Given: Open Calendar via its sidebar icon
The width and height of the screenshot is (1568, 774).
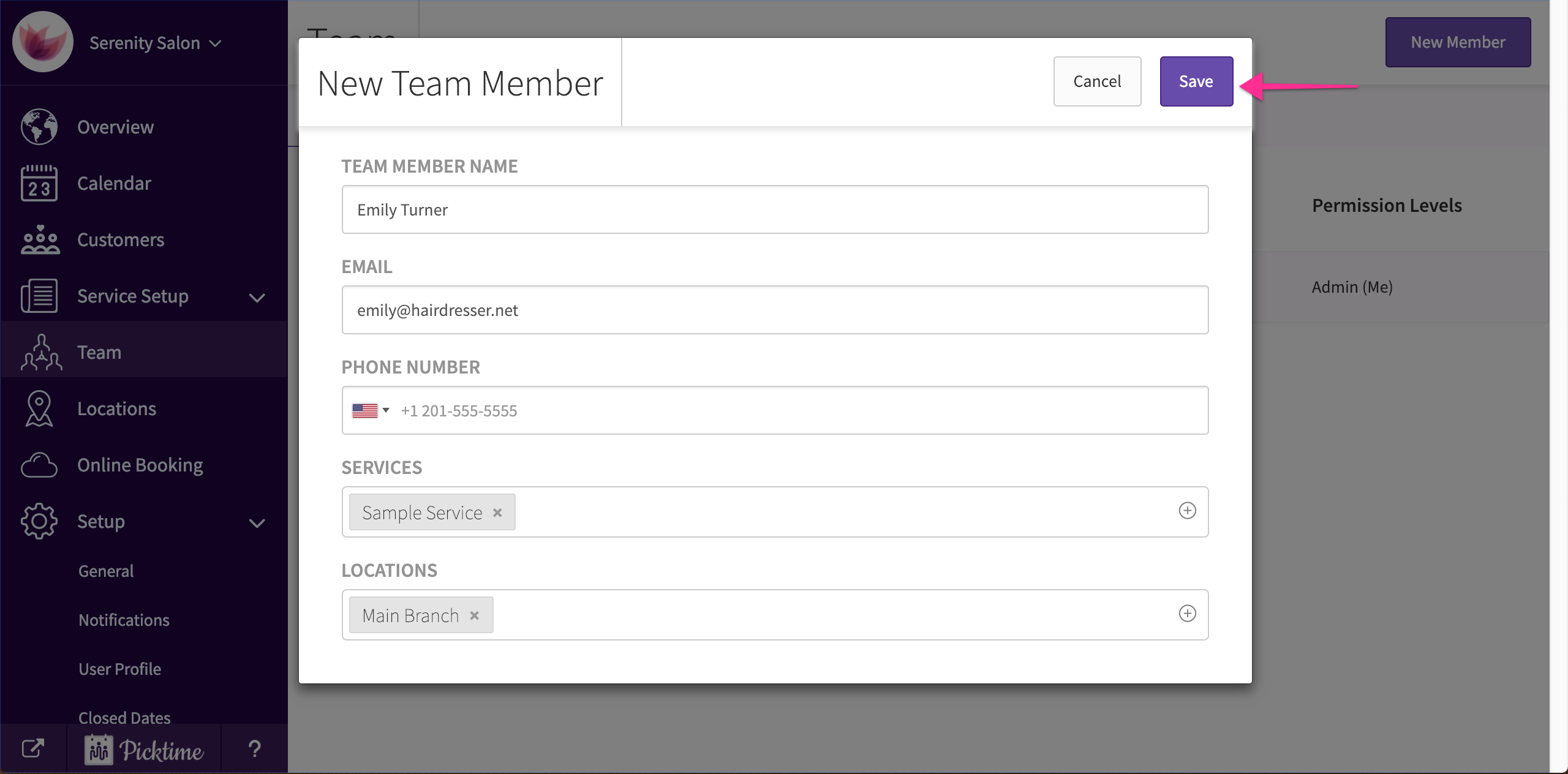Looking at the screenshot, I should [x=39, y=183].
